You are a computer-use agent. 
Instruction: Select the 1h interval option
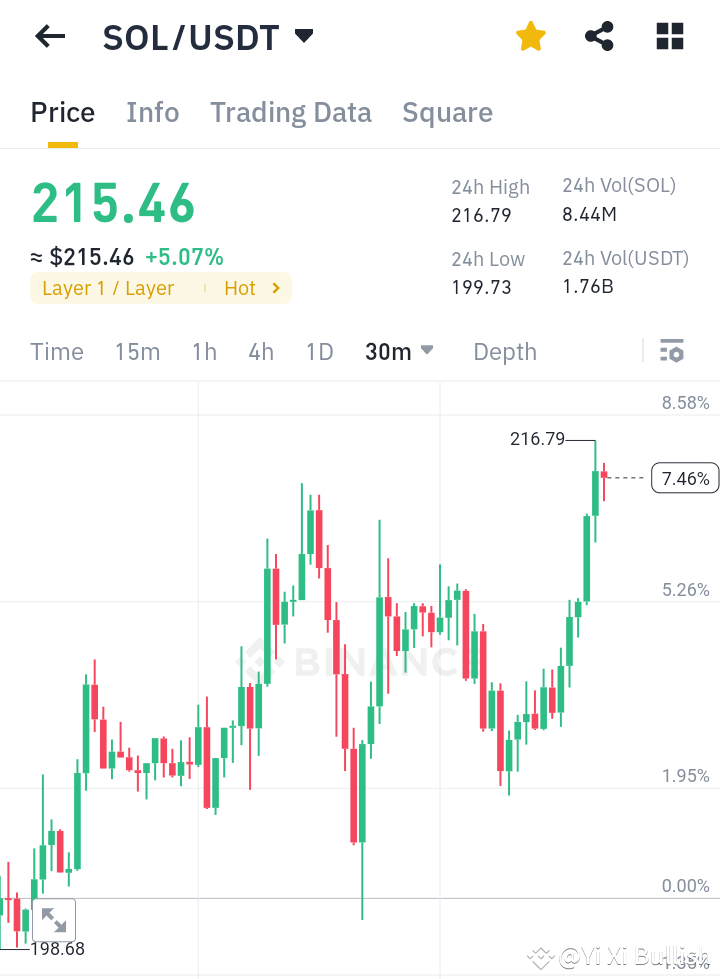coord(204,351)
